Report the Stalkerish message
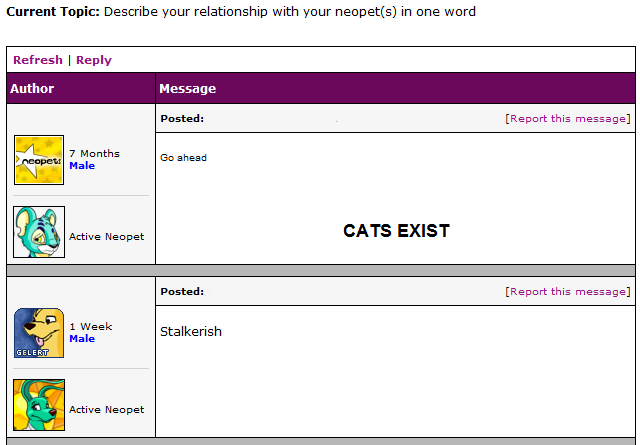The height and width of the screenshot is (445, 640). (568, 291)
